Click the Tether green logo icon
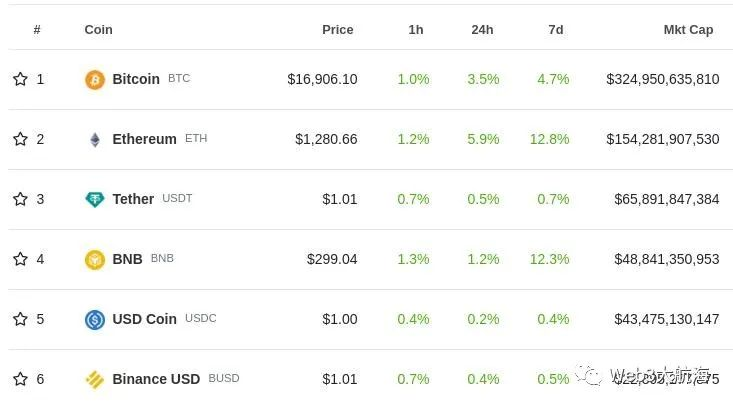 [94, 200]
